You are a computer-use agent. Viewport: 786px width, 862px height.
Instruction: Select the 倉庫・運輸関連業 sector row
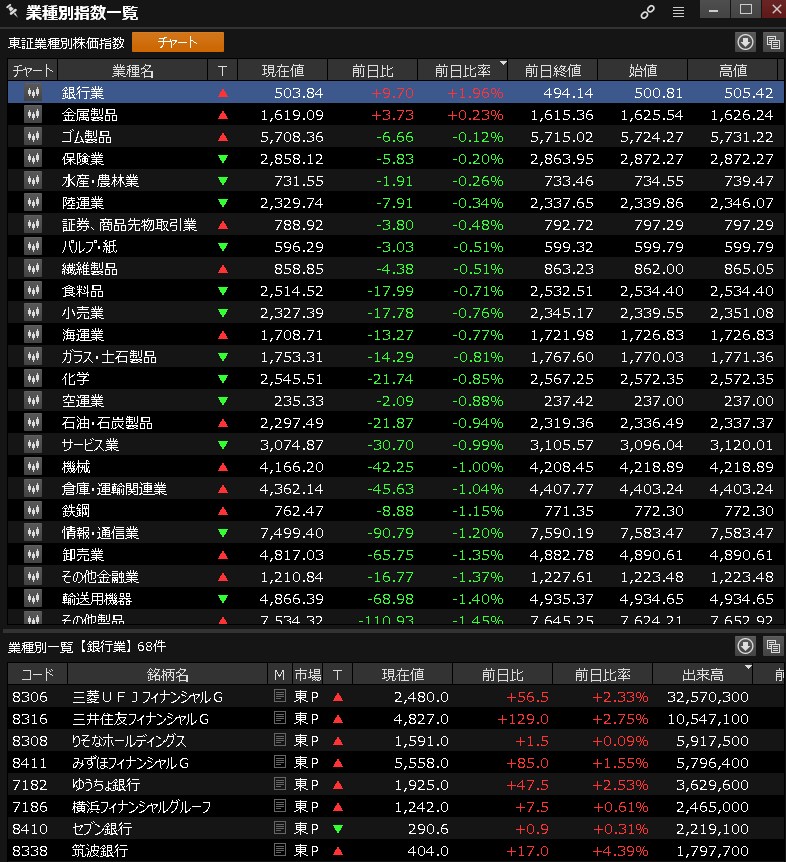tap(396, 489)
